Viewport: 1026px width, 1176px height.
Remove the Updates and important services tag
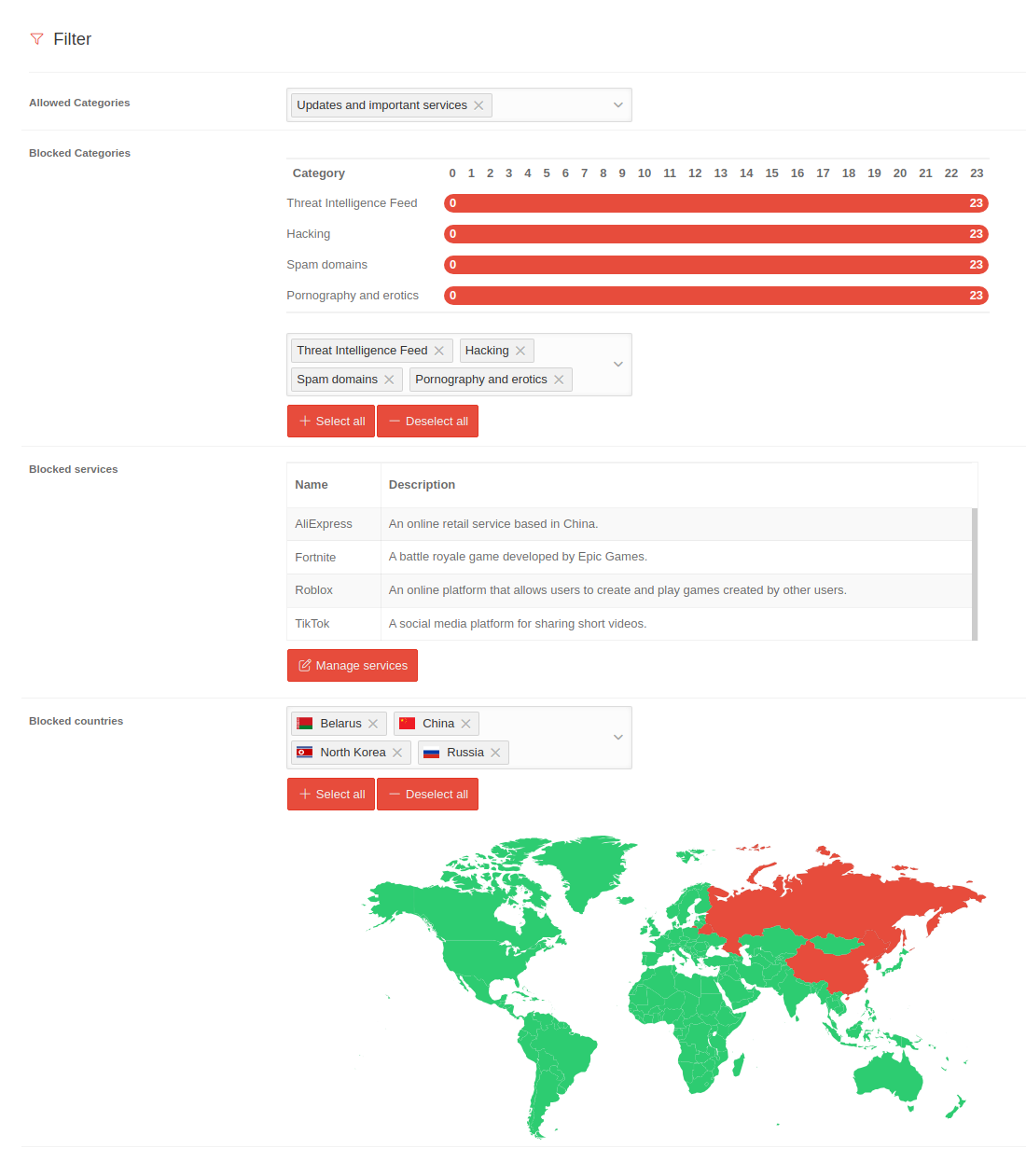[x=478, y=105]
